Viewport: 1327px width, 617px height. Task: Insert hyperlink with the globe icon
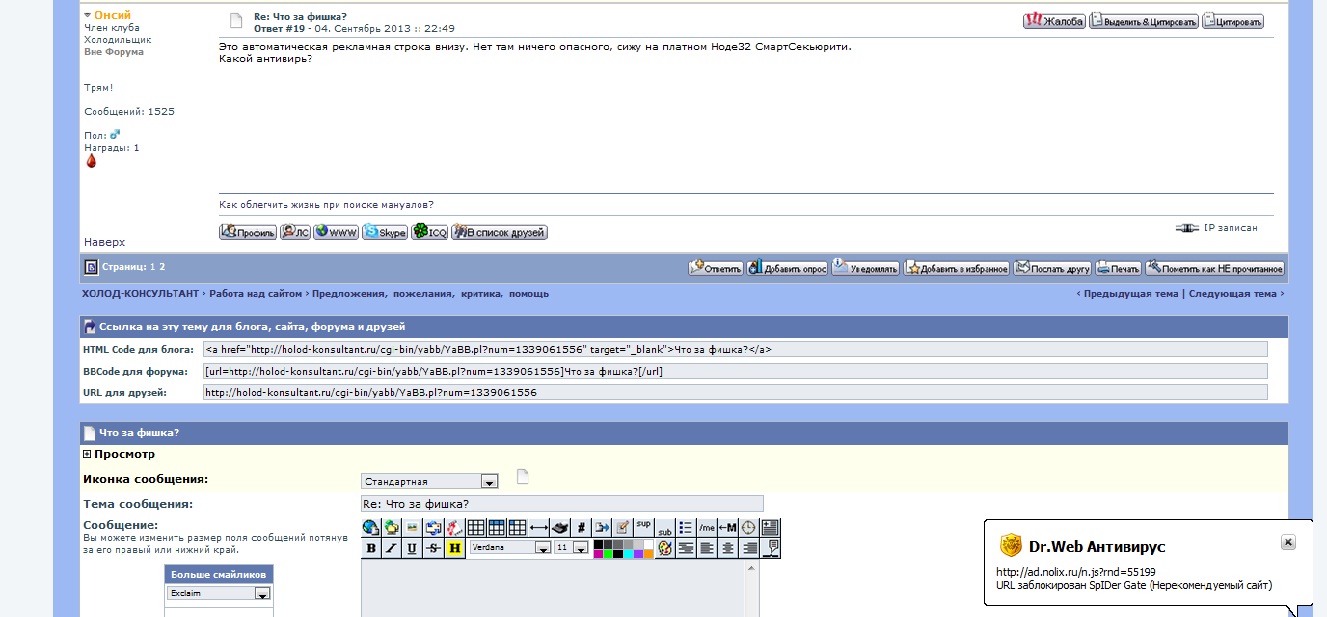370,527
